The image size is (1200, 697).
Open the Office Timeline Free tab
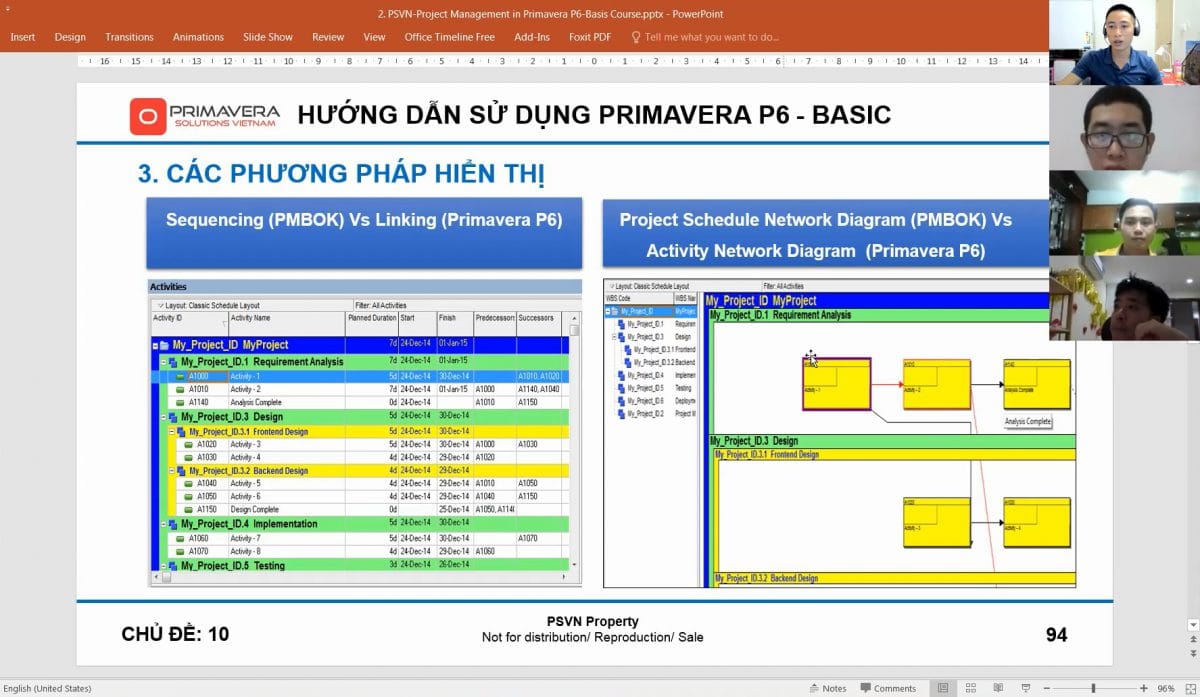click(449, 37)
